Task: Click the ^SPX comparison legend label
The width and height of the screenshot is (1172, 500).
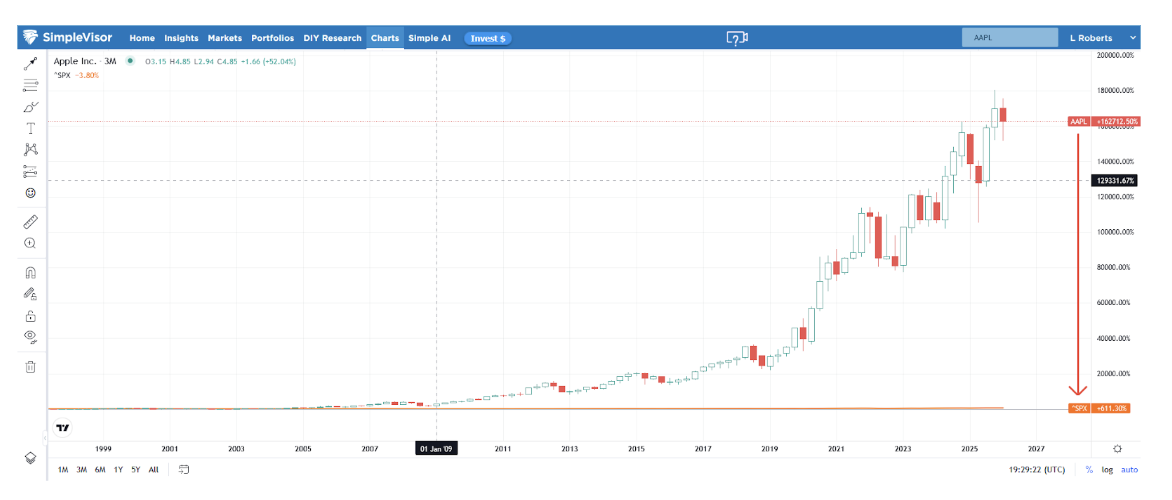Action: coord(61,75)
